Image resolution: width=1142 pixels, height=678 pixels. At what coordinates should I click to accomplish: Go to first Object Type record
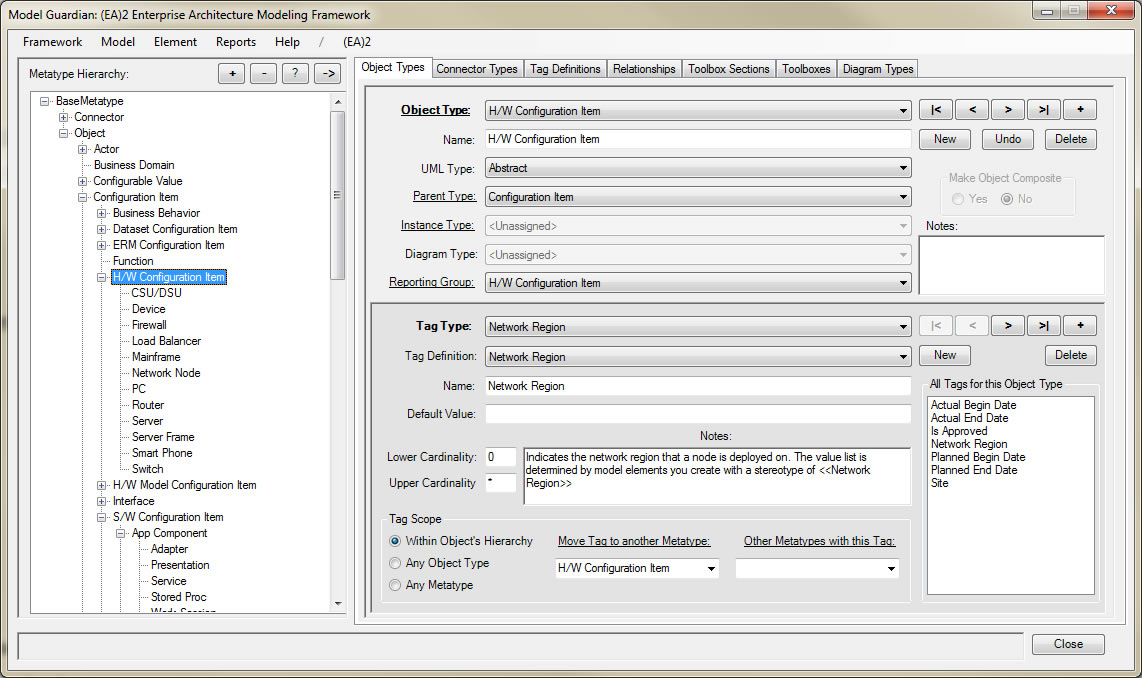pyautogui.click(x=935, y=110)
